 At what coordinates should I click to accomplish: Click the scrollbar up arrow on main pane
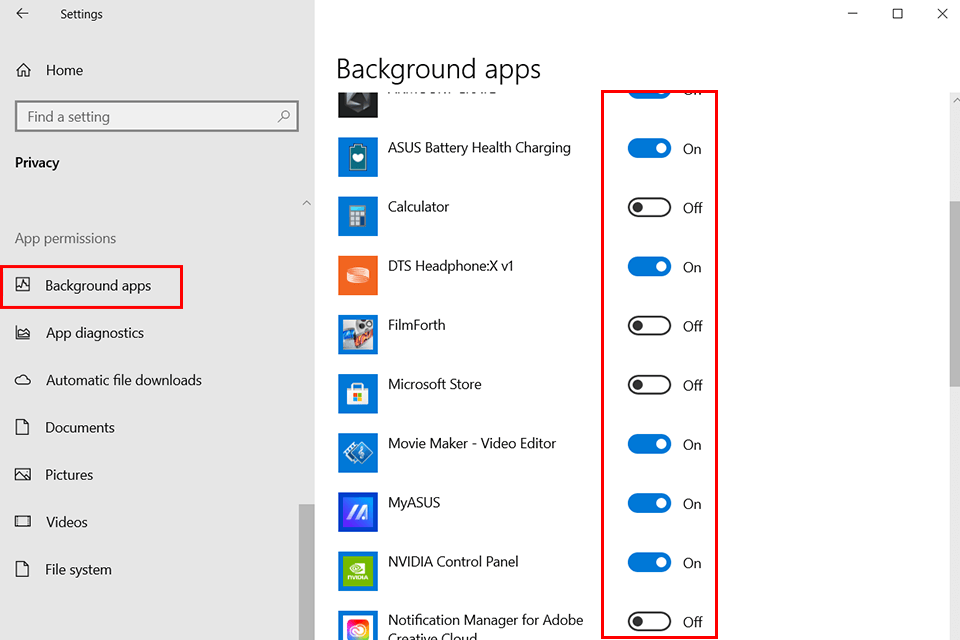pos(955,100)
